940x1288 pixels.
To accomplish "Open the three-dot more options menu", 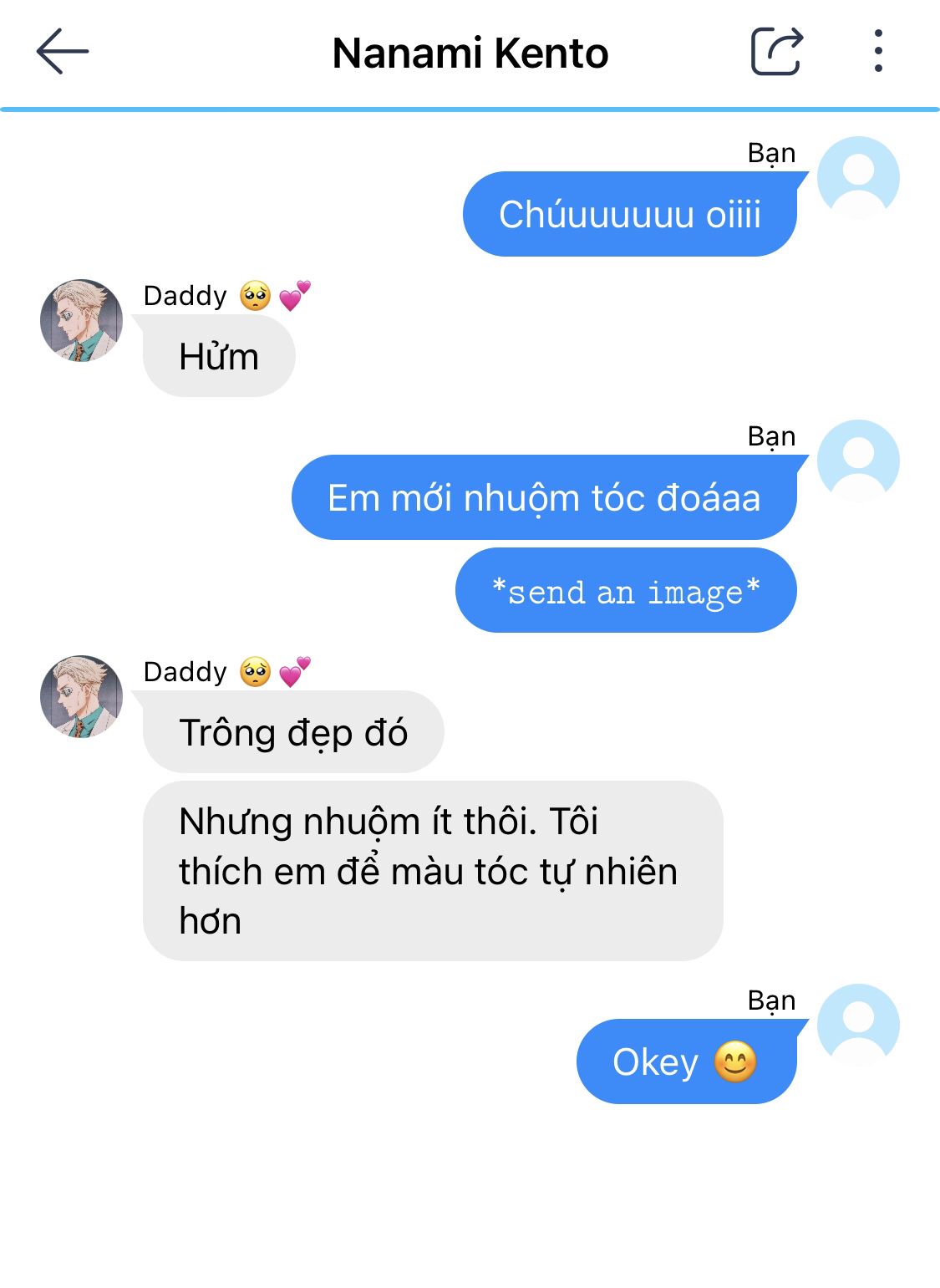I will [x=877, y=51].
